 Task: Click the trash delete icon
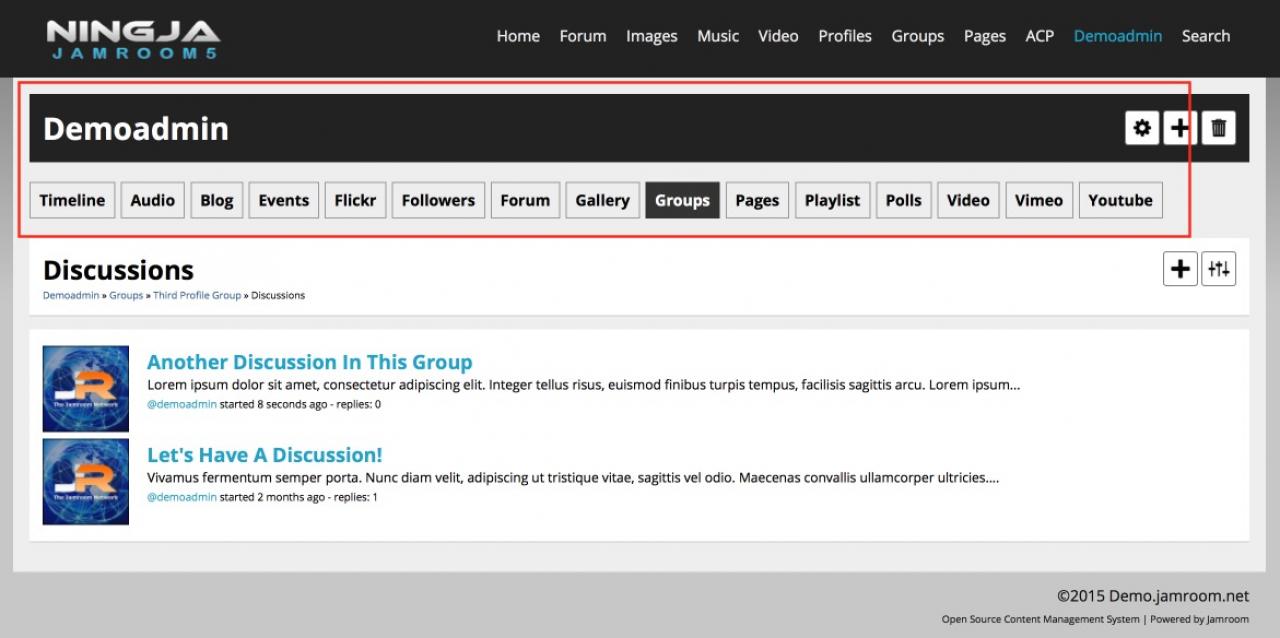coord(1218,128)
